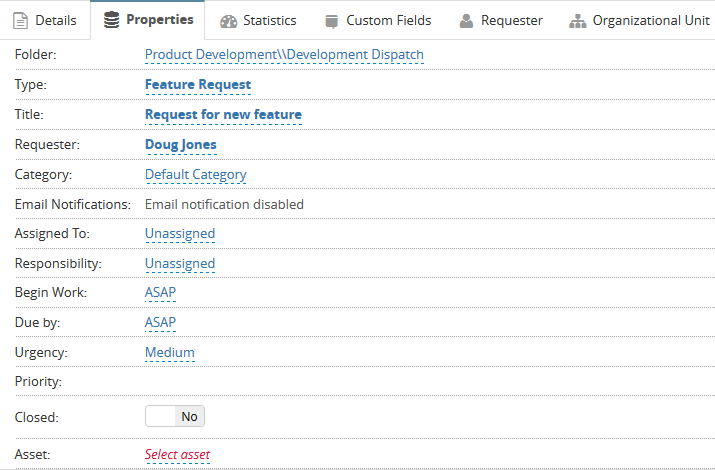Click Unassigned next to Responsibility
Screen dimensions: 715x470
tap(180, 264)
